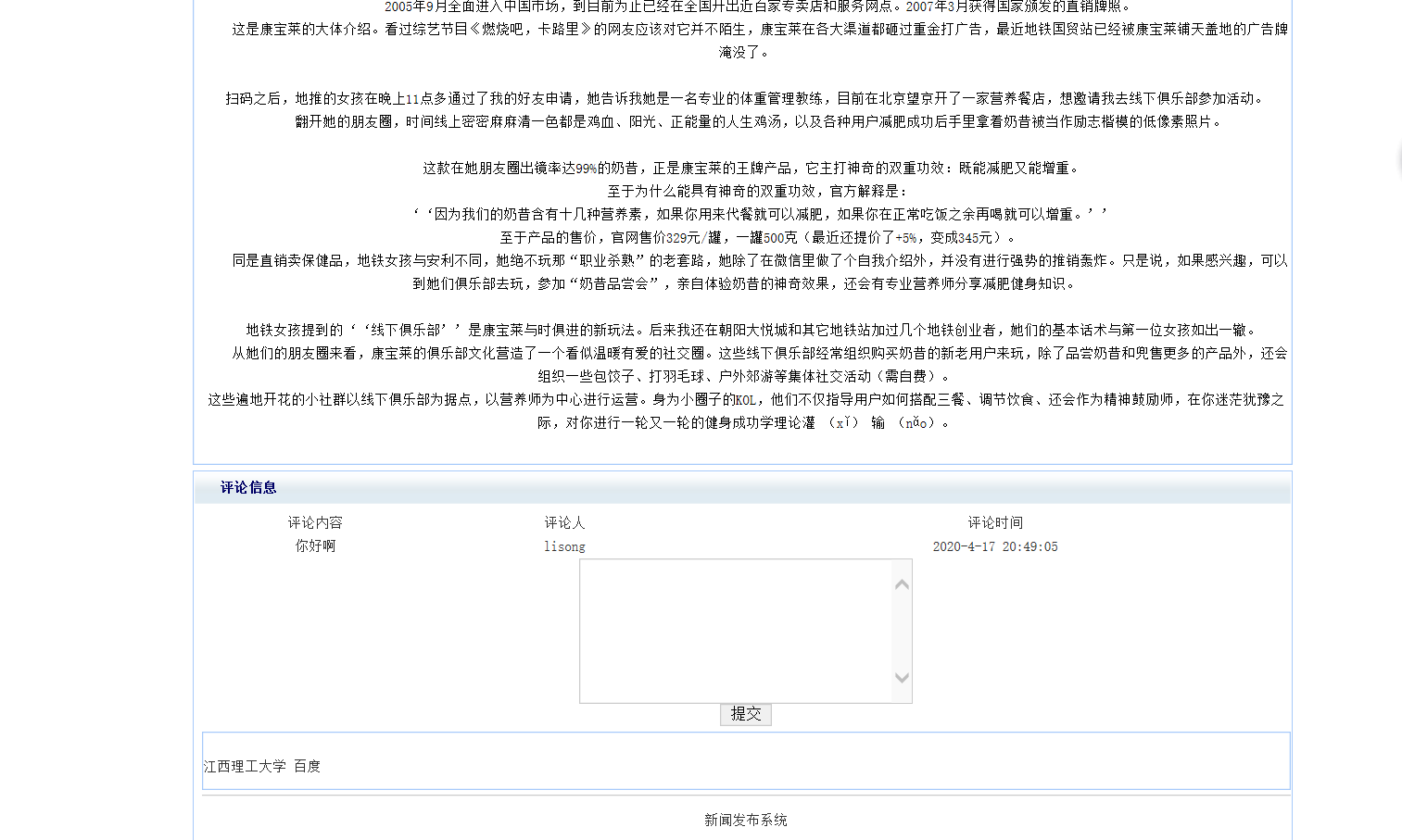Click the line beginning 翻开她的朋友圈
Viewport: 1402px width, 840px height.
tap(760, 121)
